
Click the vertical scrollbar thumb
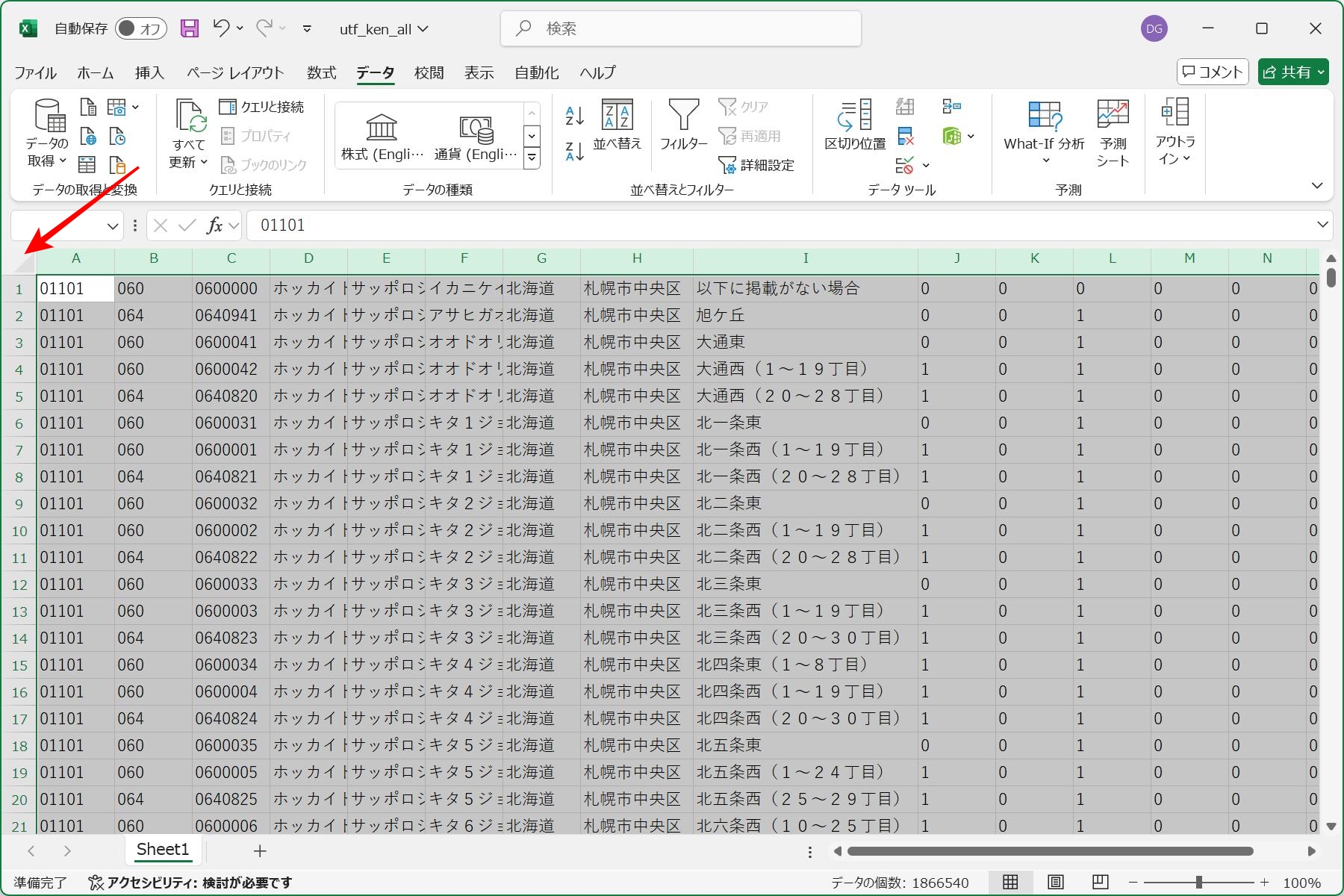(x=1331, y=277)
